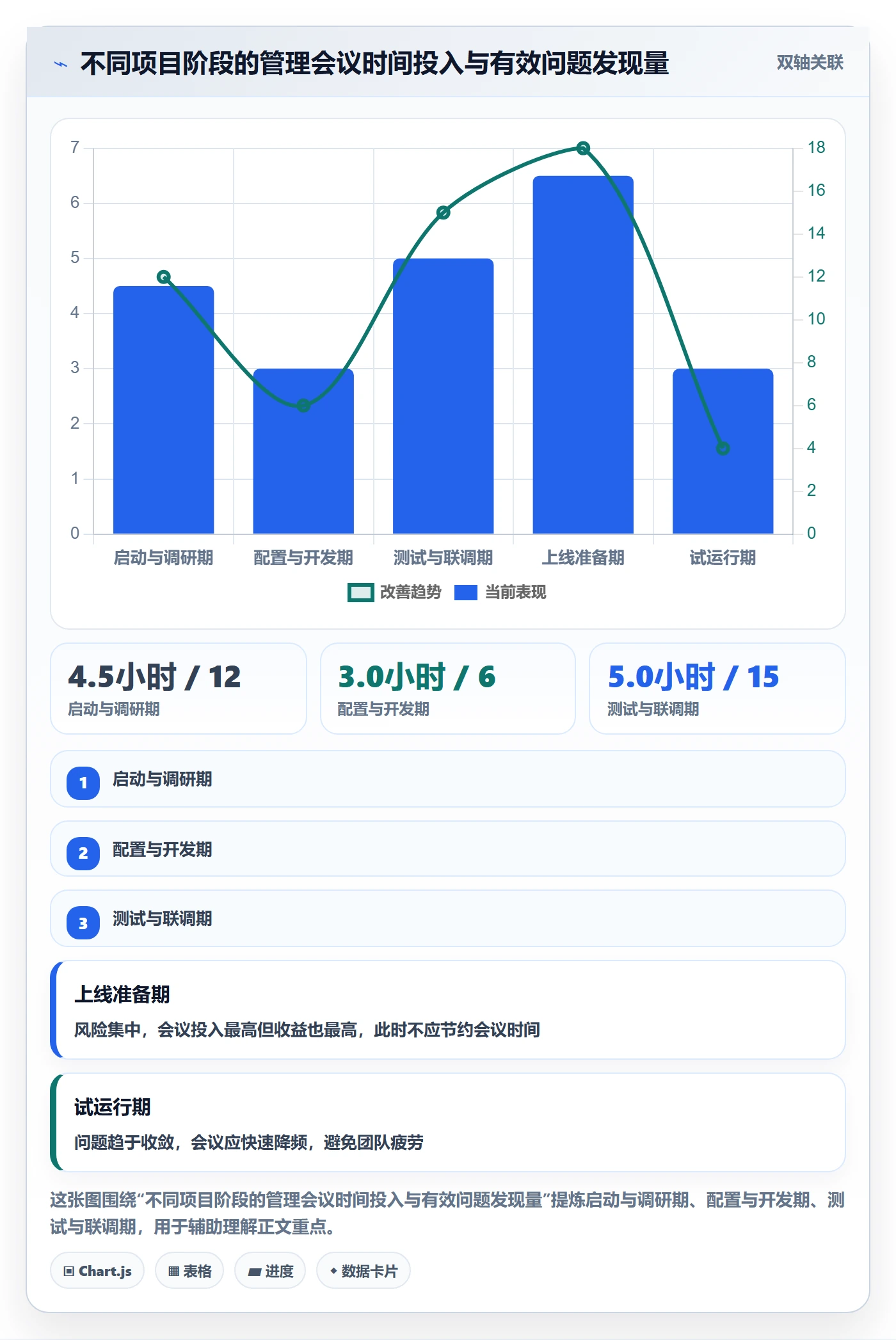Viewport: 896px width, 1340px height.
Task: Click the 试运行期 line data point
Action: coord(723,448)
